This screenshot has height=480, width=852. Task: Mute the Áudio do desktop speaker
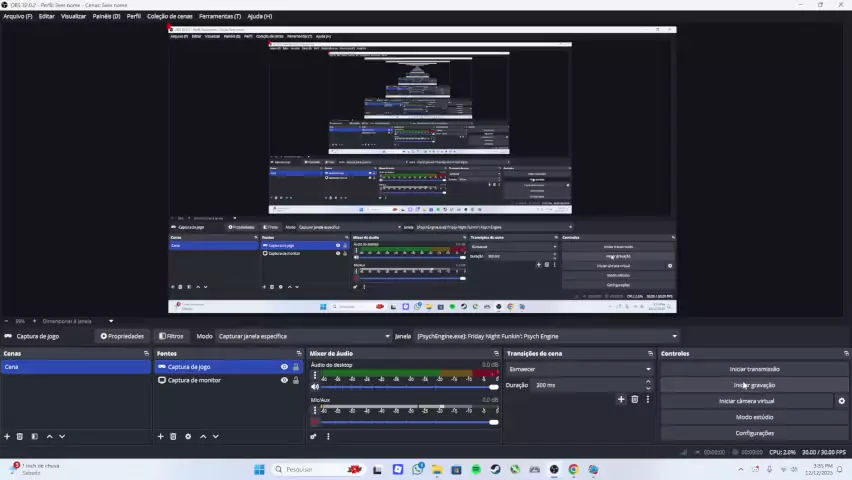pyautogui.click(x=316, y=387)
